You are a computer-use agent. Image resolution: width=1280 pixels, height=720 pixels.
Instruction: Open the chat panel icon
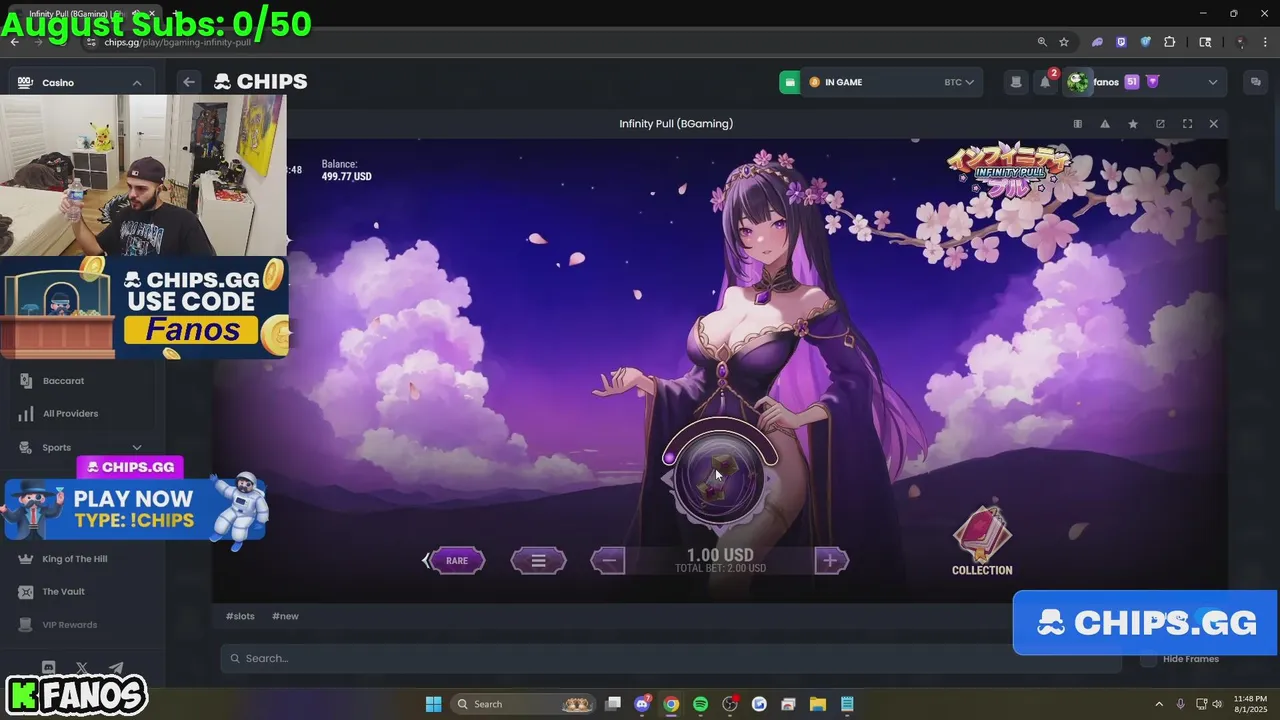(x=1256, y=82)
